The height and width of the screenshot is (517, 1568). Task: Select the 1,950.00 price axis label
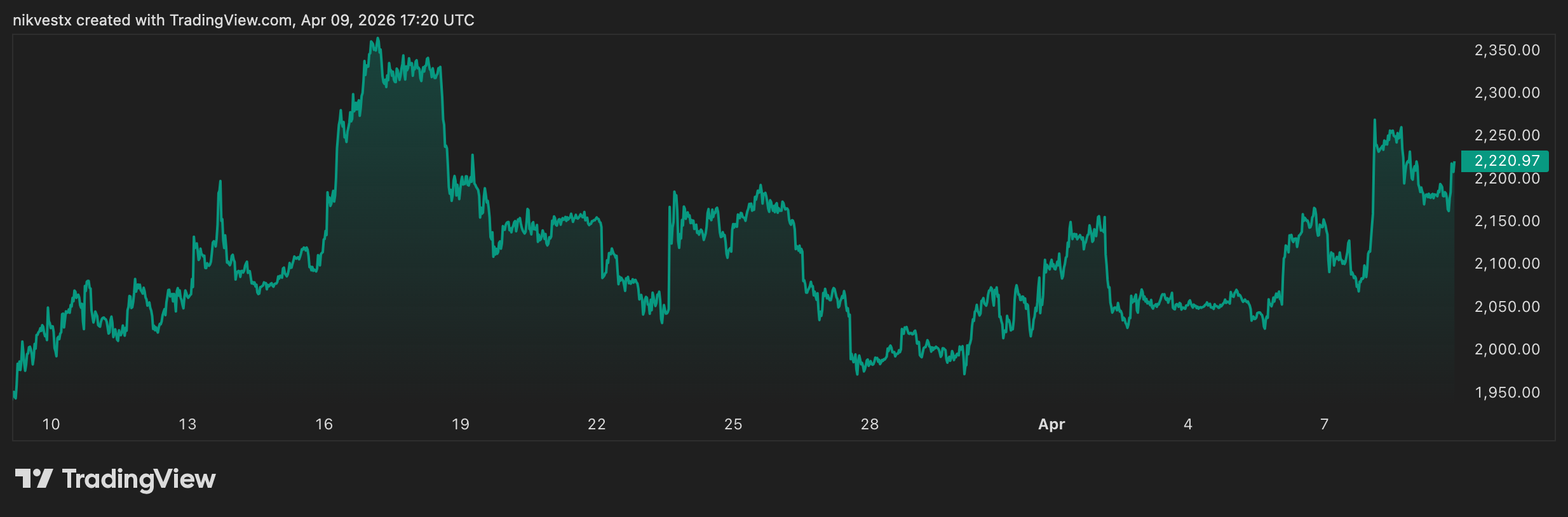(x=1507, y=393)
